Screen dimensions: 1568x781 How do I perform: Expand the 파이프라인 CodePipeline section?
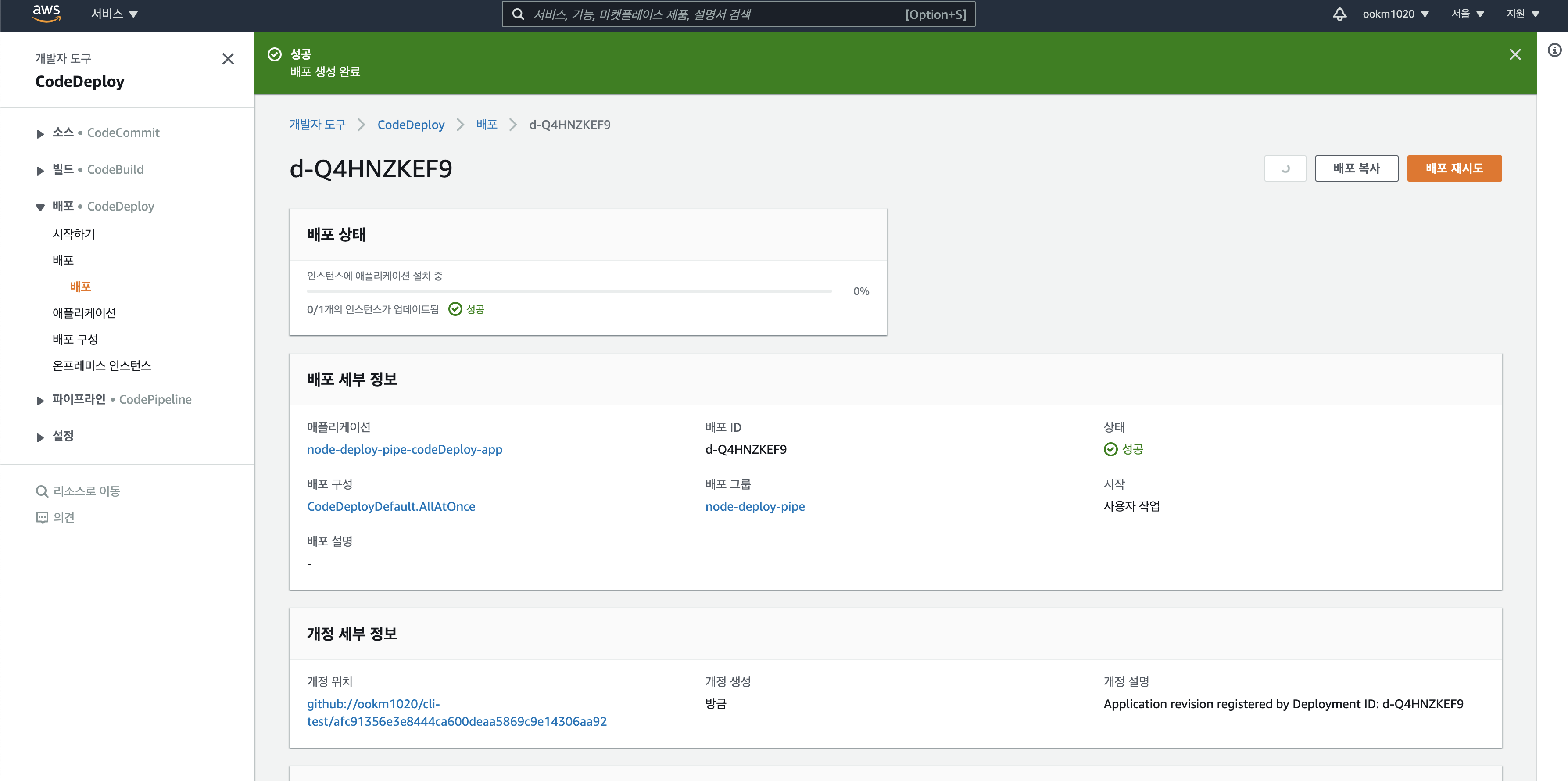point(40,400)
